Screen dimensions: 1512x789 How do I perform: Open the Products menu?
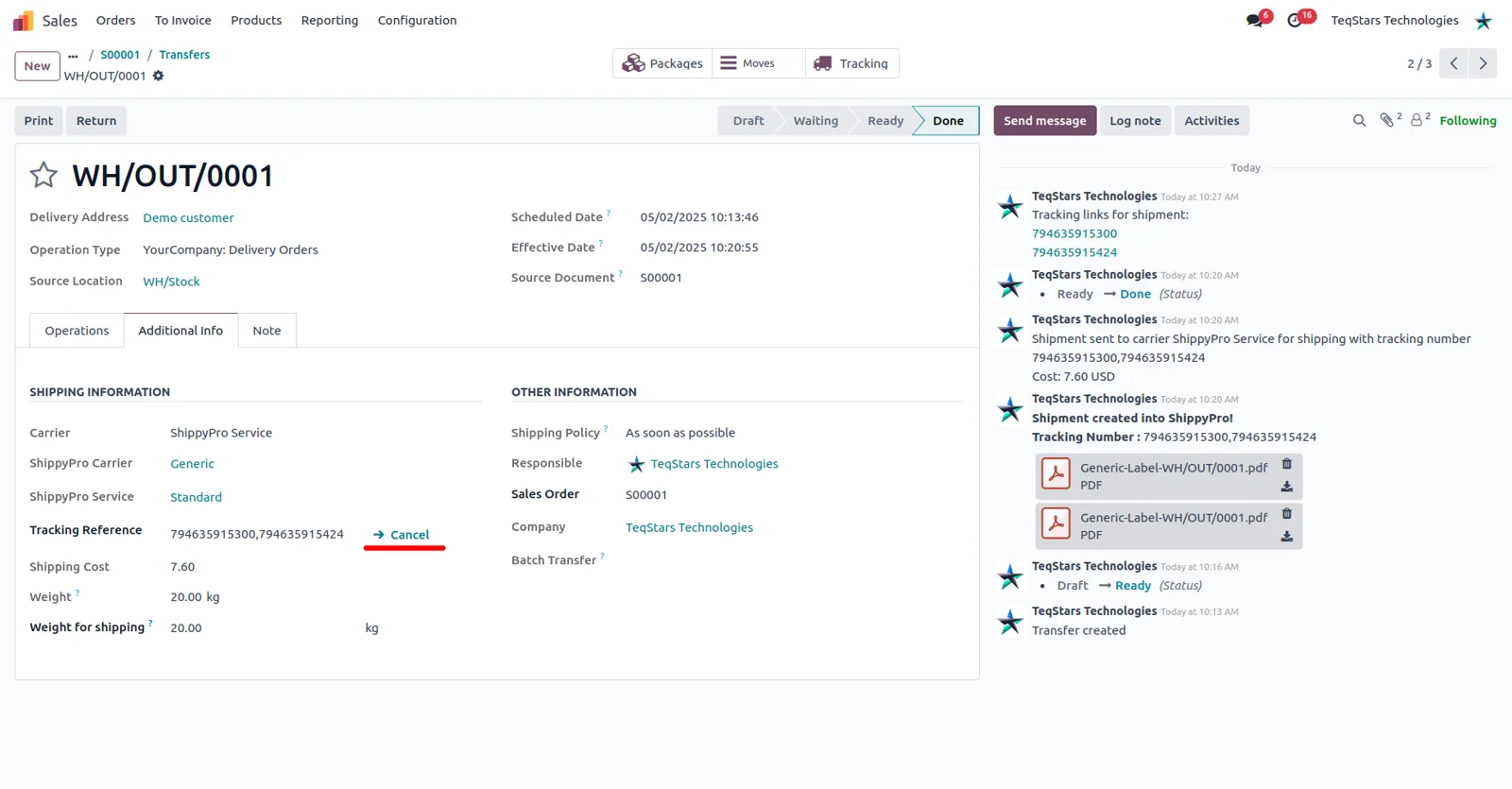point(256,20)
